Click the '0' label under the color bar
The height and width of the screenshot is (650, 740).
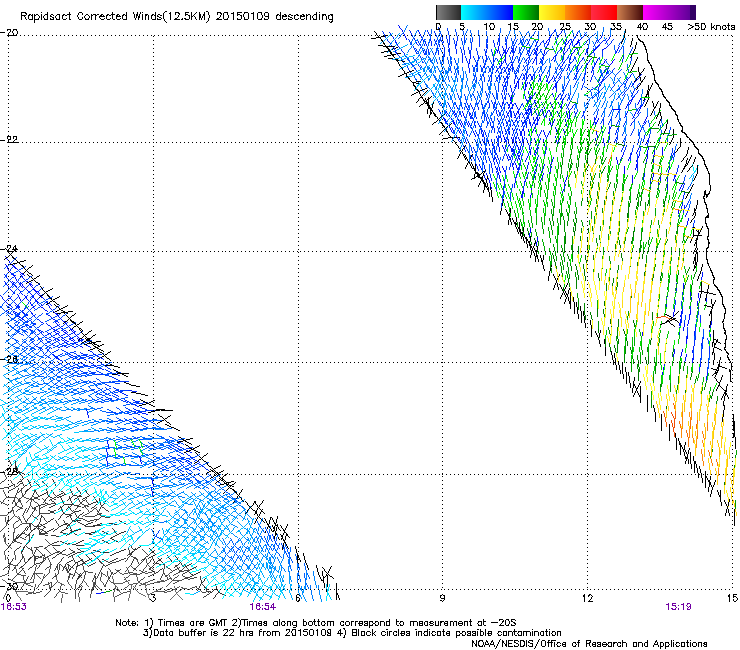tap(438, 27)
